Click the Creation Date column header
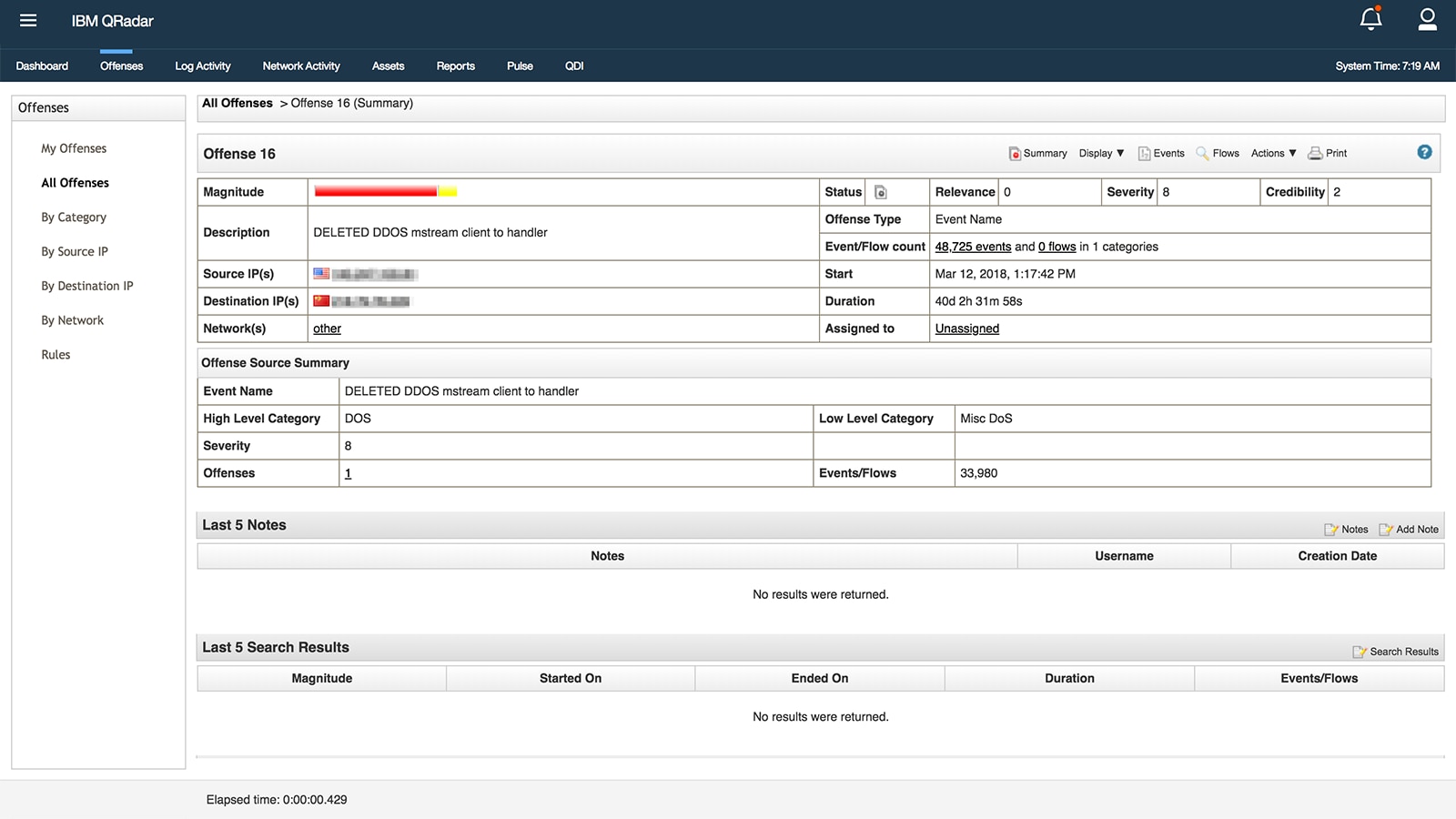This screenshot has height=819, width=1456. pyautogui.click(x=1337, y=556)
